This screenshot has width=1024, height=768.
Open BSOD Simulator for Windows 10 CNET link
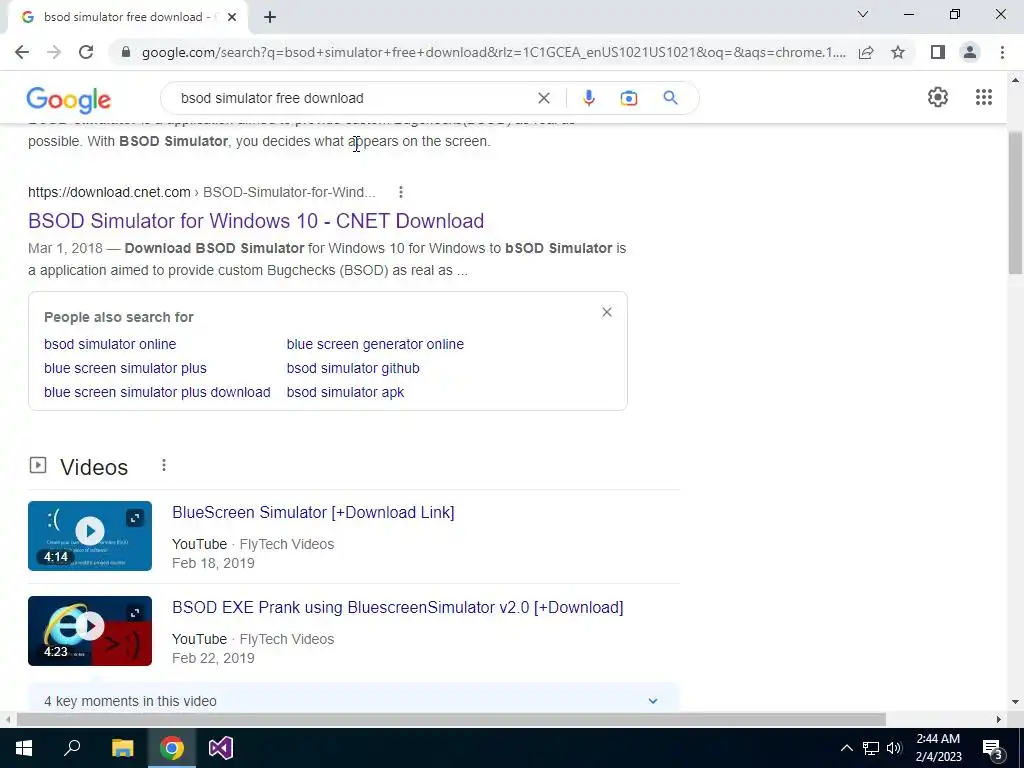pos(256,221)
